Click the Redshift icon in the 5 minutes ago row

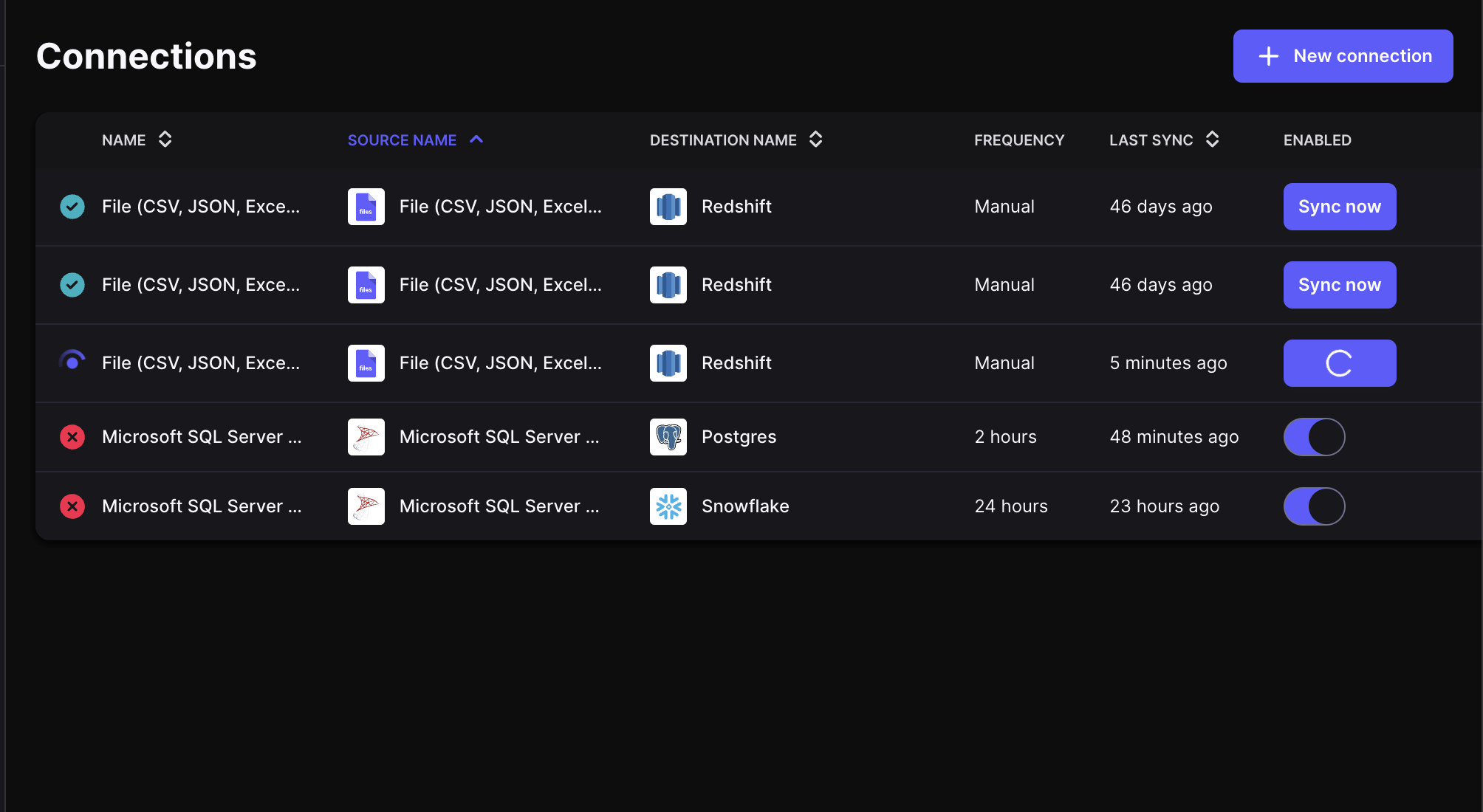(x=668, y=363)
